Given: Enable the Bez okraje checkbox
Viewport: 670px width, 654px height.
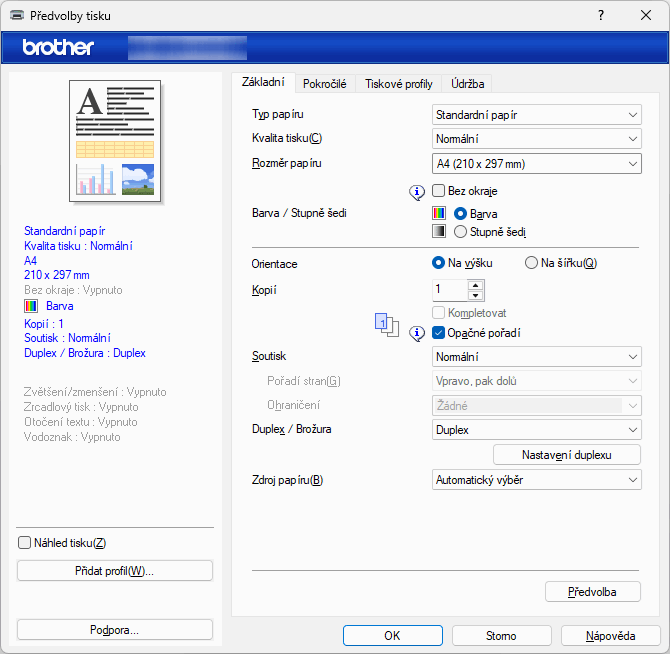Looking at the screenshot, I should [x=438, y=191].
